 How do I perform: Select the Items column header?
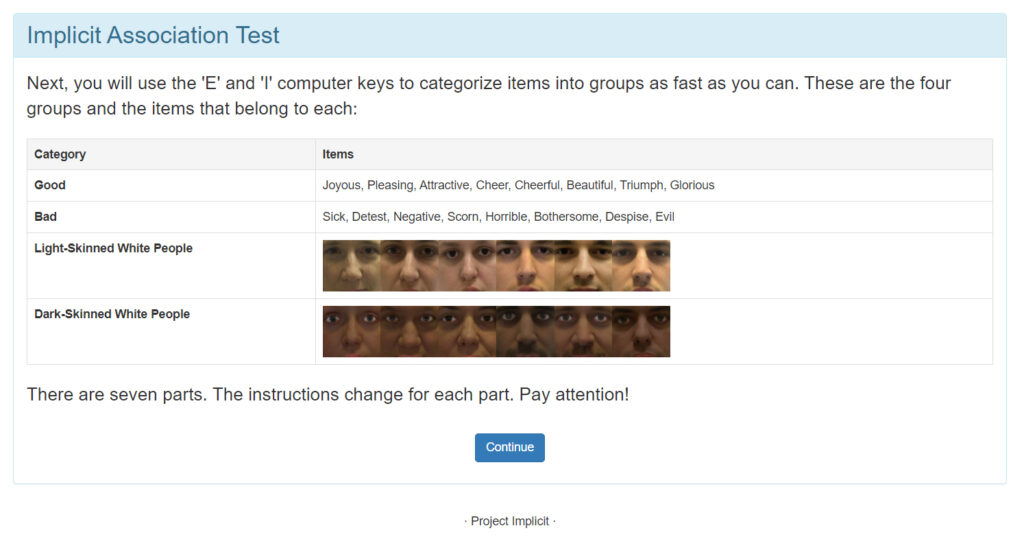click(x=338, y=154)
